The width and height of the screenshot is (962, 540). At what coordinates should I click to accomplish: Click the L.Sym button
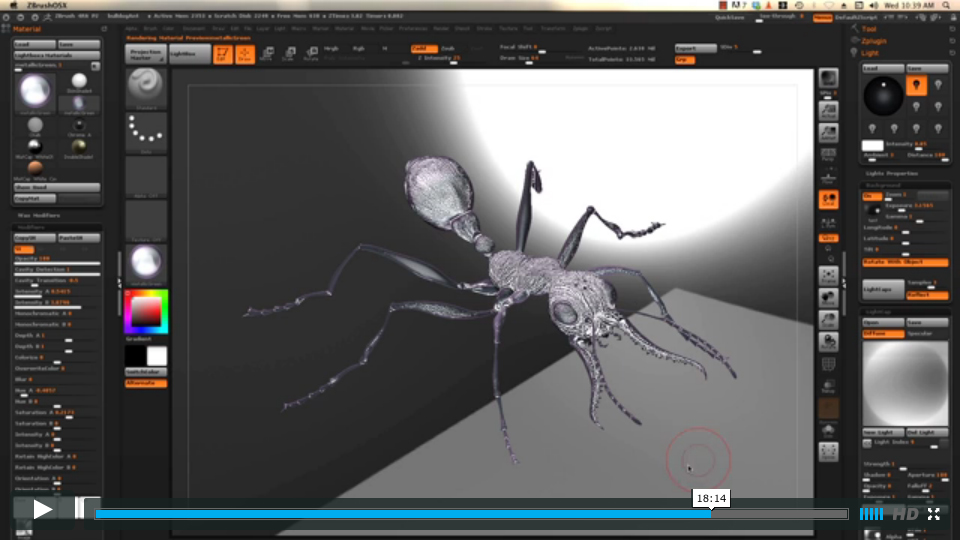tap(828, 222)
